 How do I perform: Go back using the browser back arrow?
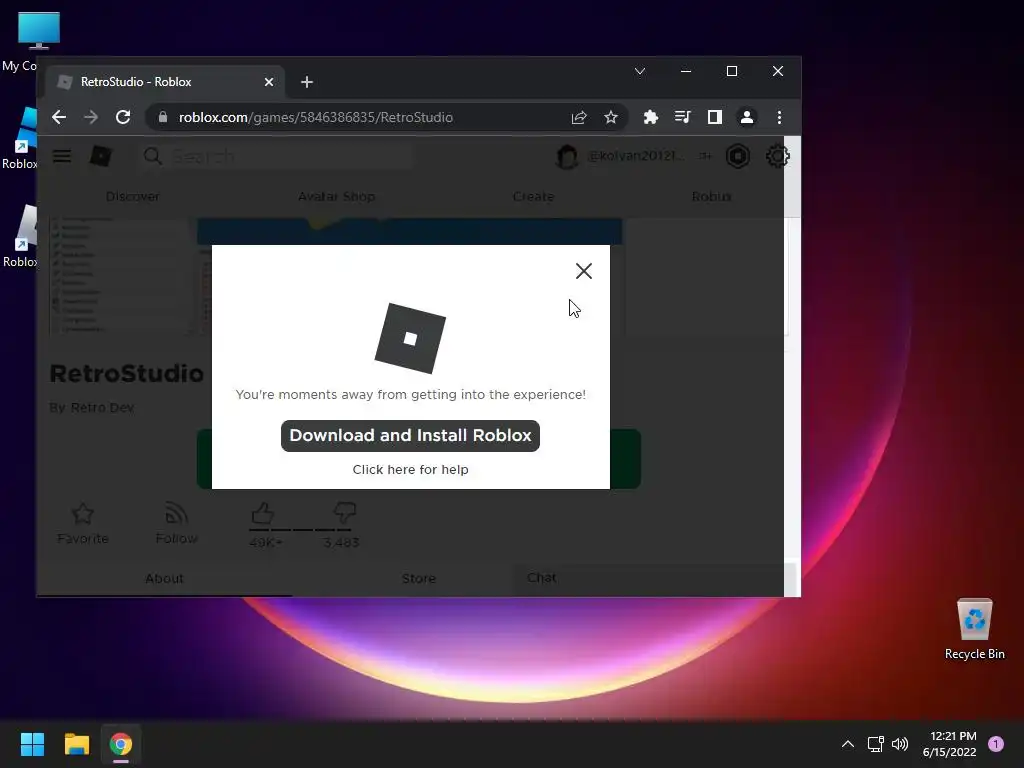click(59, 117)
